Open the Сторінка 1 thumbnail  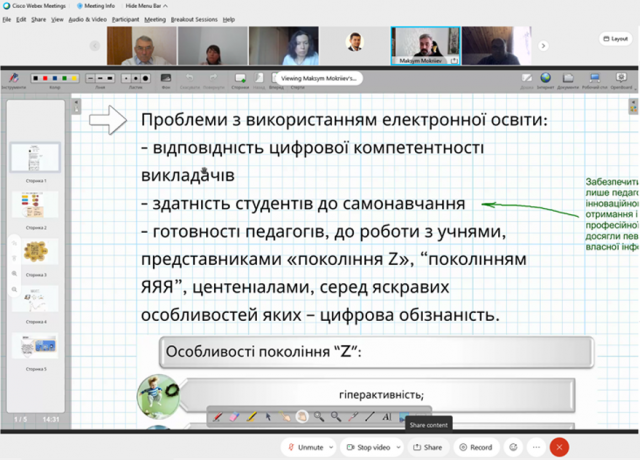tap(35, 157)
